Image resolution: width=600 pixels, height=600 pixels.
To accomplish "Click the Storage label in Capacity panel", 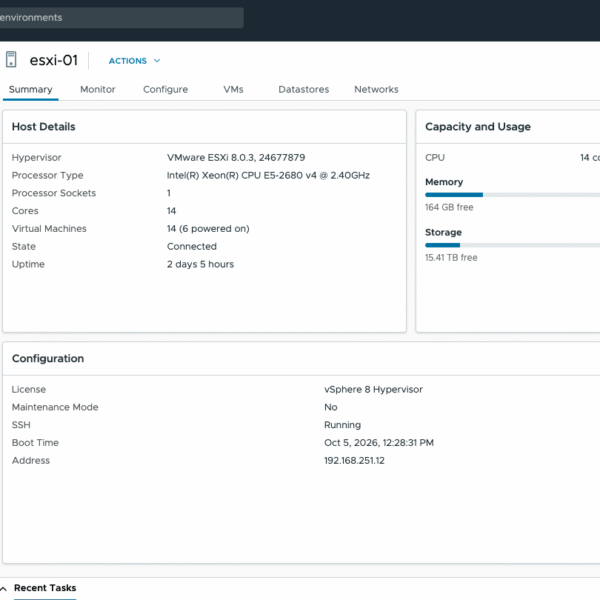I will coord(443,233).
